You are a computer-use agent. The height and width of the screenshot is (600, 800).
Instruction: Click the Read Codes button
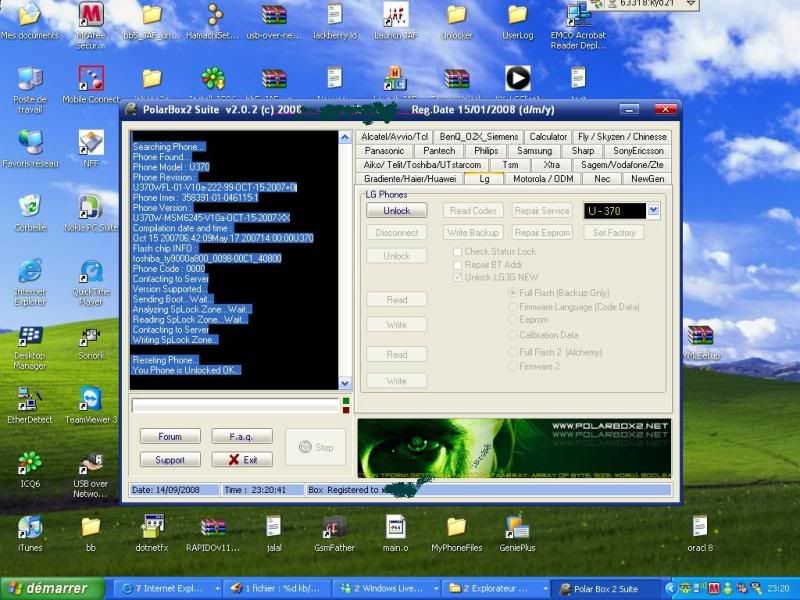pos(473,211)
